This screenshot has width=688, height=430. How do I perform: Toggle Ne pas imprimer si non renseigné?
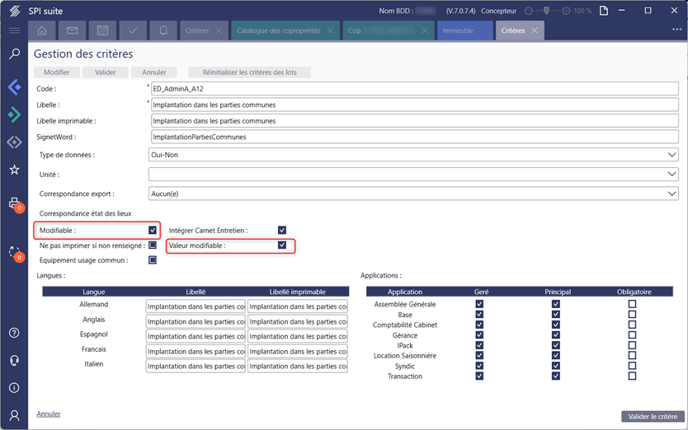pos(152,245)
